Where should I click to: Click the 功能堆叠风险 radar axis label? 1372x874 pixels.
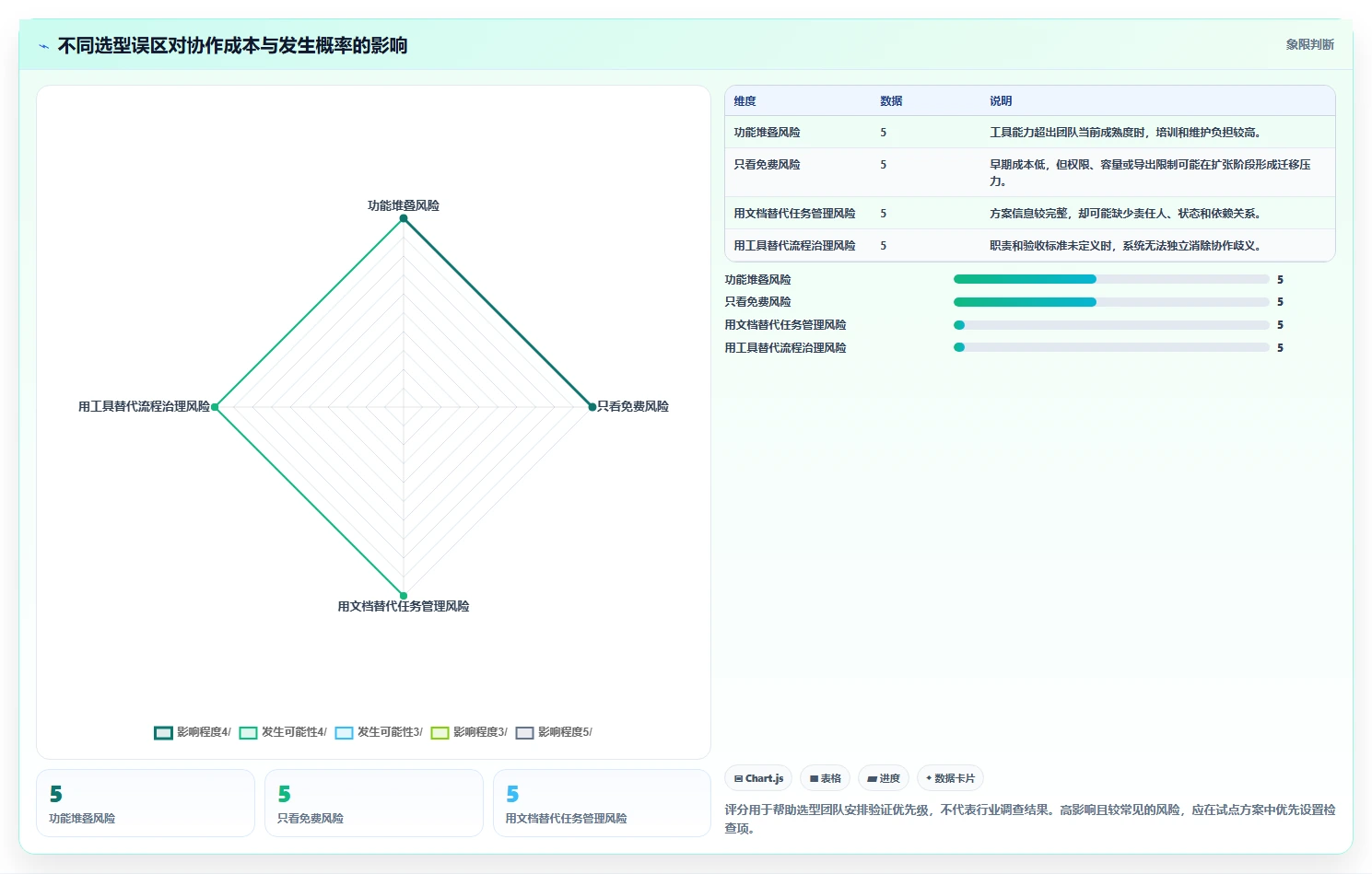404,205
